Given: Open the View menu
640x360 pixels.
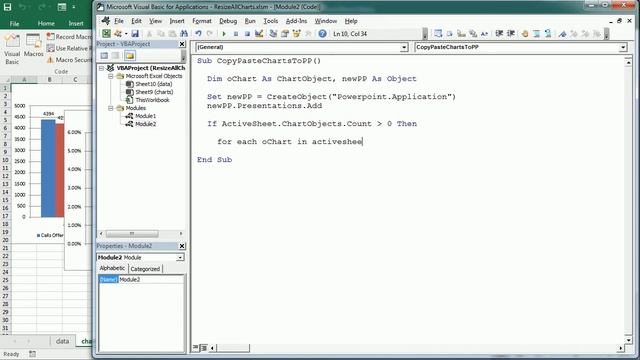Looking at the screenshot, I should (x=155, y=21).
